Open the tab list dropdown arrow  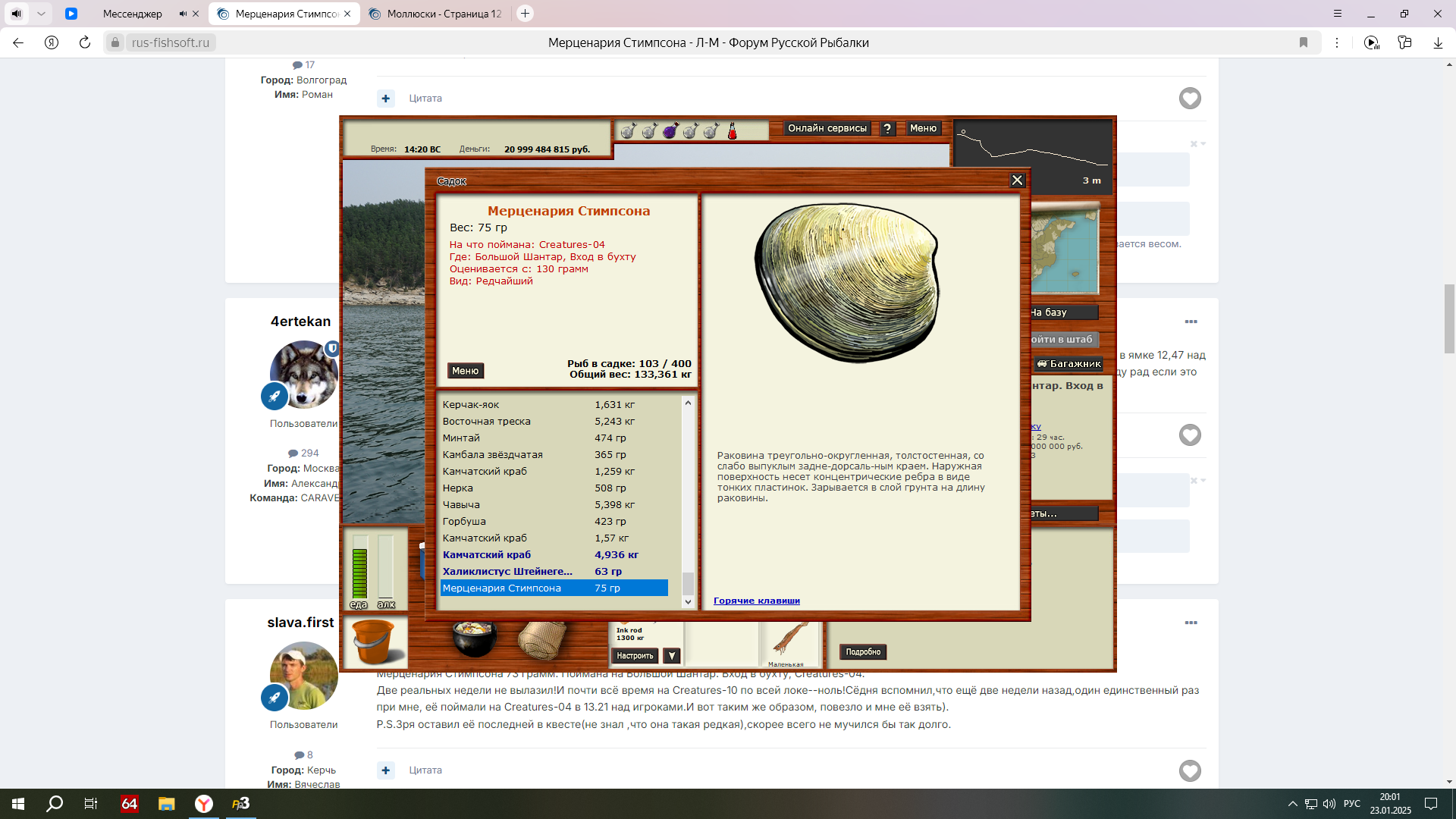click(41, 14)
